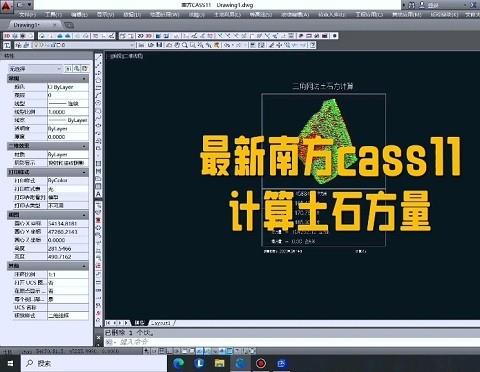This screenshot has height=372, width=480.
Task: Select the Line draw tool in vertical toolbar
Action: point(99,57)
